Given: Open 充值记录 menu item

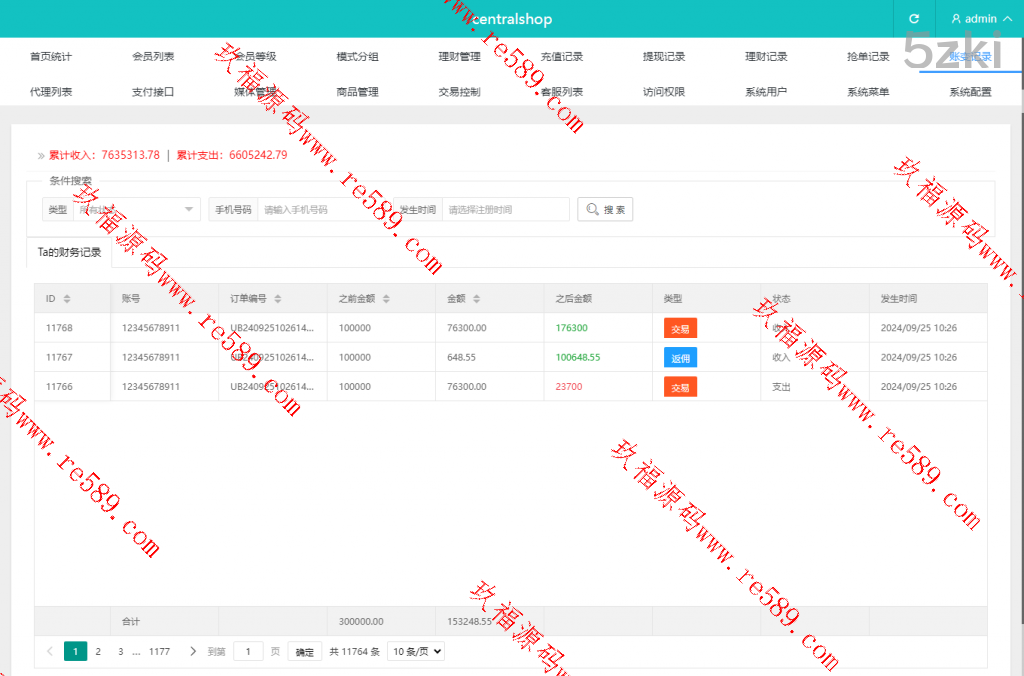Looking at the screenshot, I should pyautogui.click(x=561, y=57).
